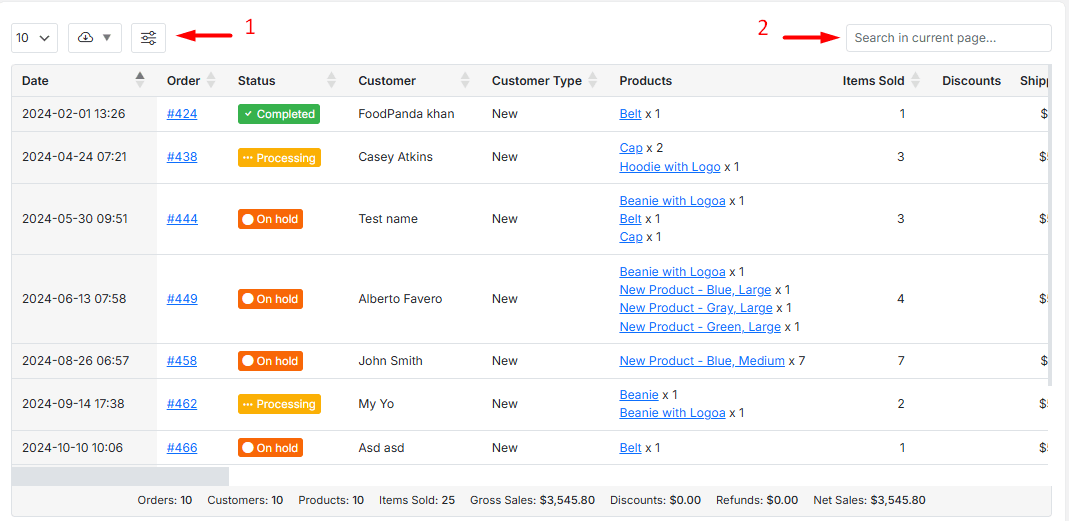Open order #424 link
Viewport: 1069px width, 521px height.
click(x=182, y=114)
